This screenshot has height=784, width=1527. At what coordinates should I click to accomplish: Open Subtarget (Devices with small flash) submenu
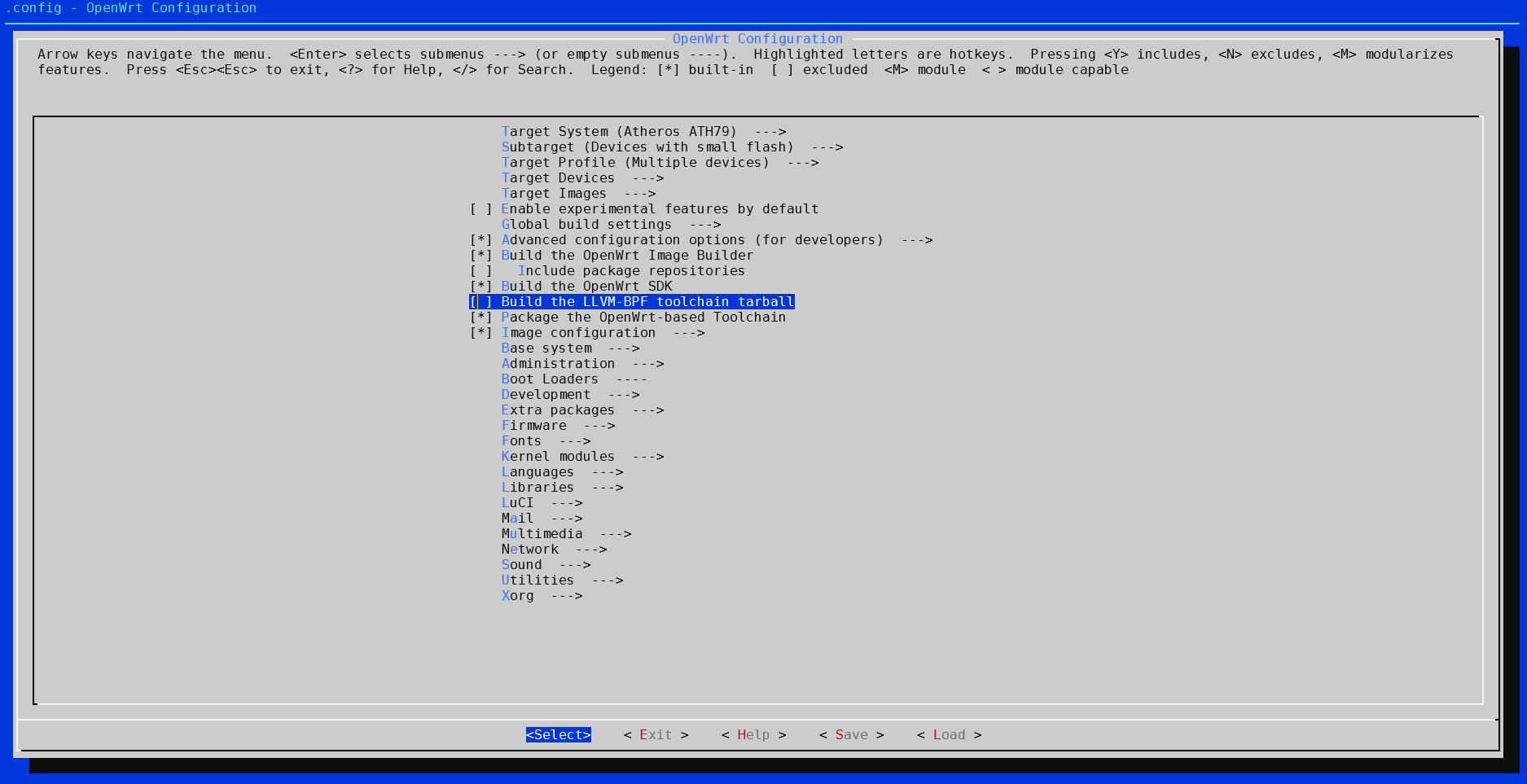[x=672, y=147]
